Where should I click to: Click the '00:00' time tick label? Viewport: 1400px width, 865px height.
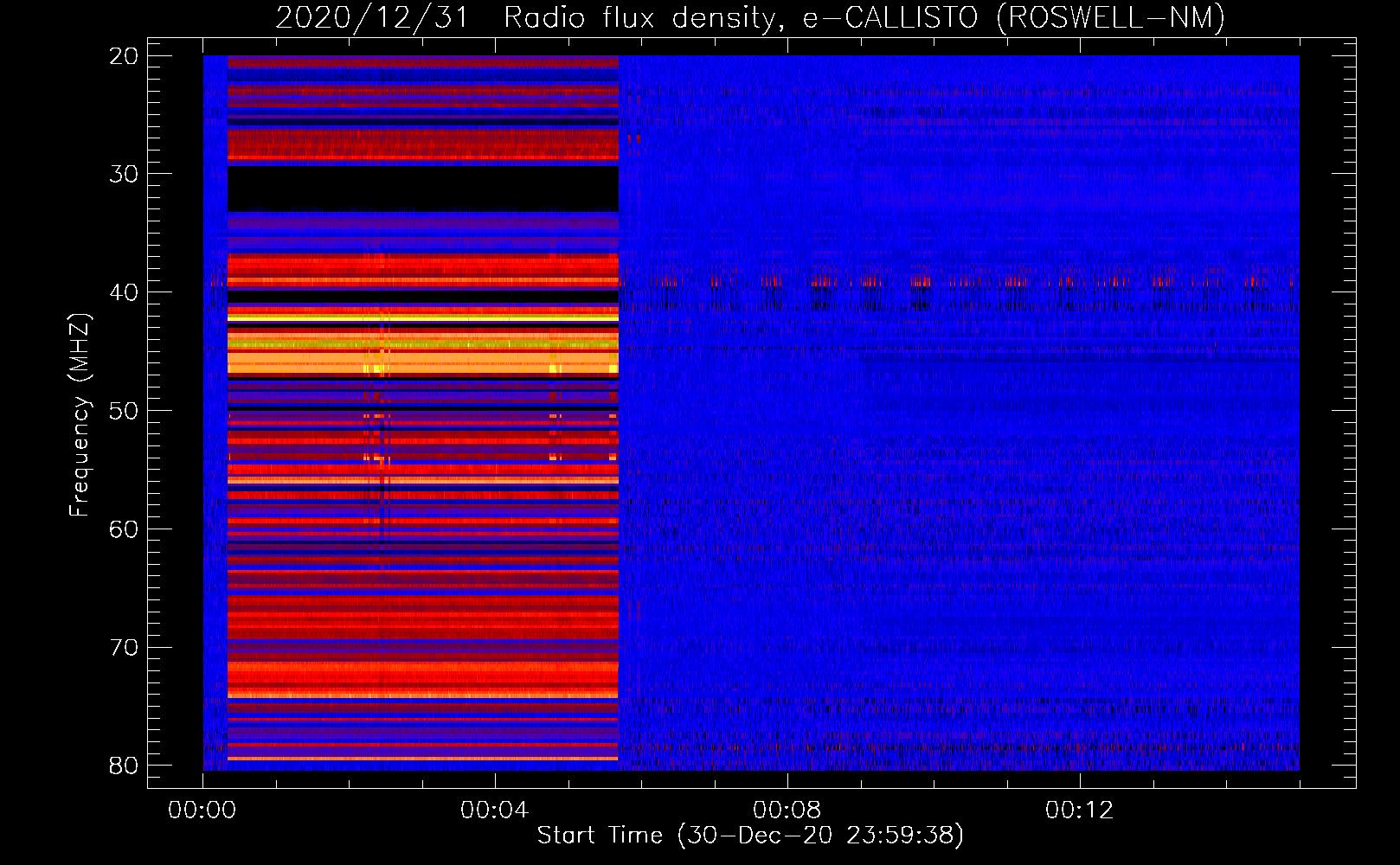point(202,811)
